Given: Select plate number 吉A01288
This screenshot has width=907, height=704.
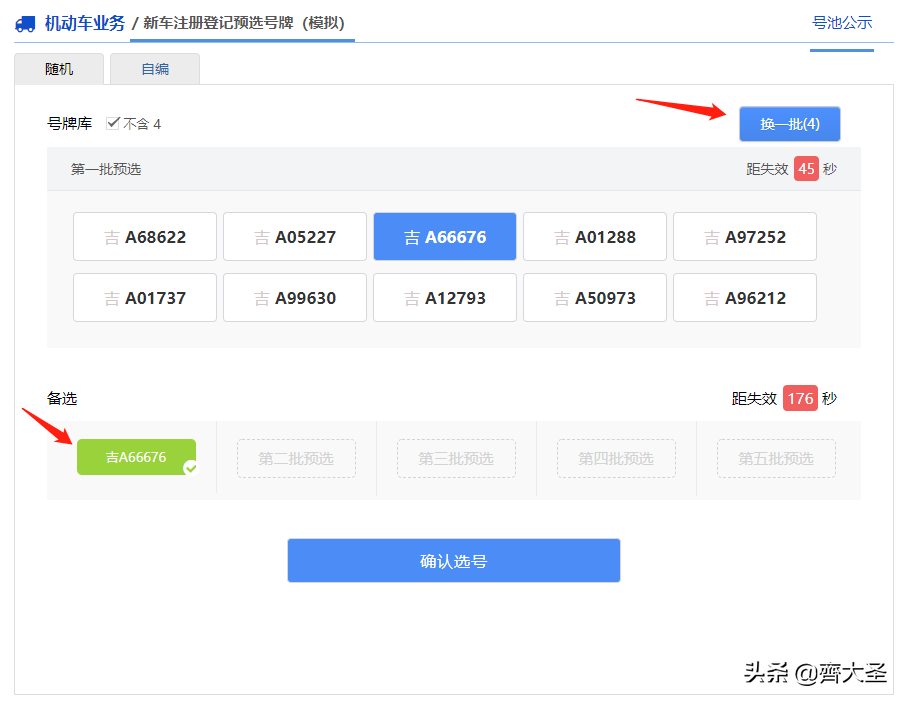Looking at the screenshot, I should pyautogui.click(x=594, y=236).
